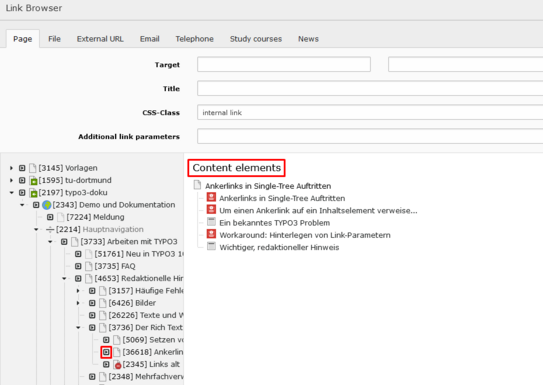Switch to the Page tab
Screen dimensions: 543x385
click(23, 39)
